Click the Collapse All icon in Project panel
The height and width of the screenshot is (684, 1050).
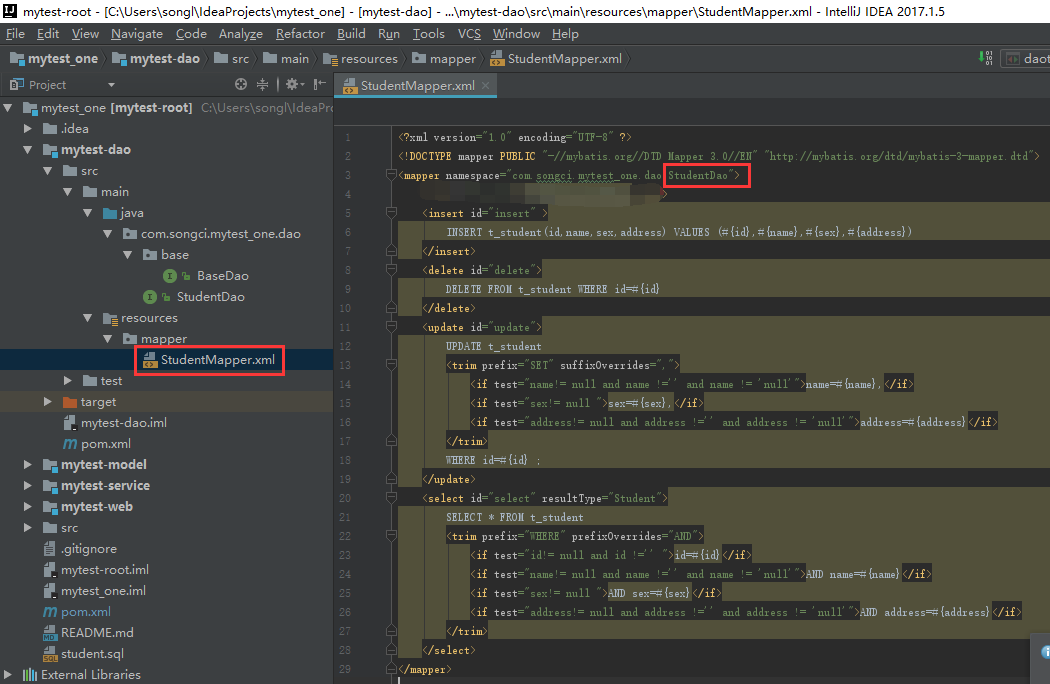[x=263, y=85]
